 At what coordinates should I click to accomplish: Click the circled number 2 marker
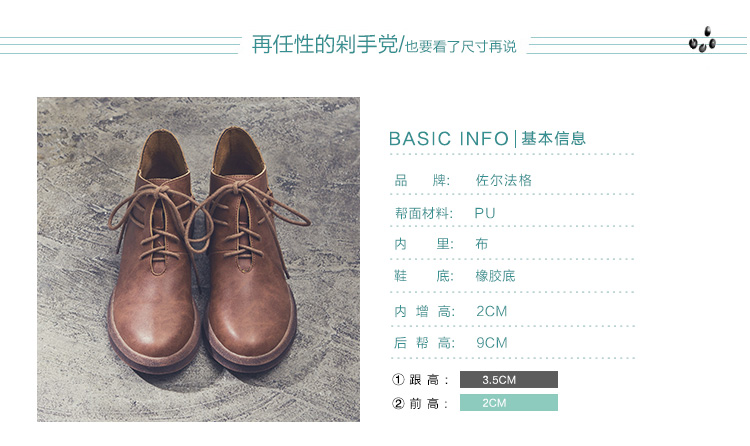398,403
